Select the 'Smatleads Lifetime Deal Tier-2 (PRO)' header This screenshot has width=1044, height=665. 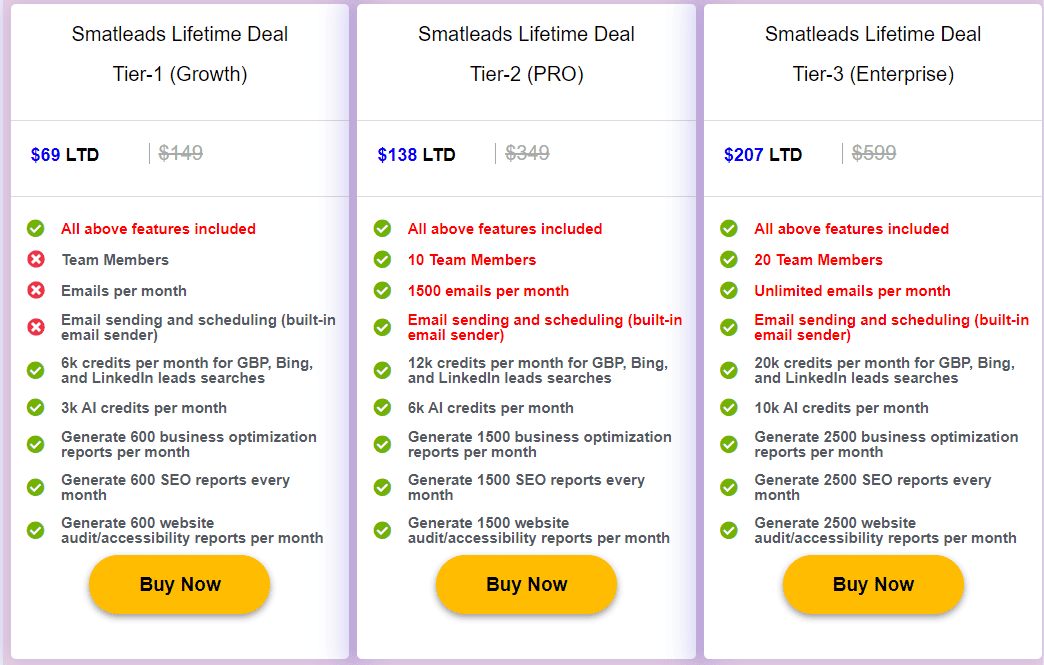click(x=525, y=54)
